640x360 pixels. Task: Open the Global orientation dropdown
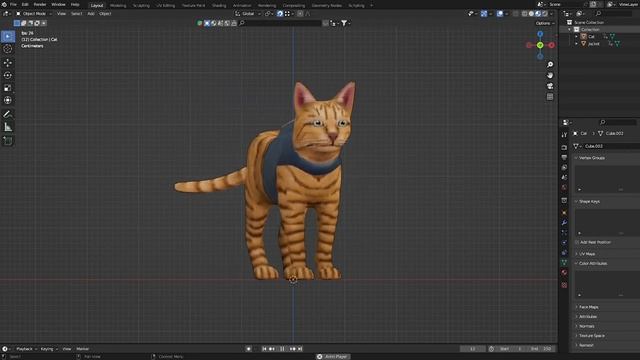(248, 13)
